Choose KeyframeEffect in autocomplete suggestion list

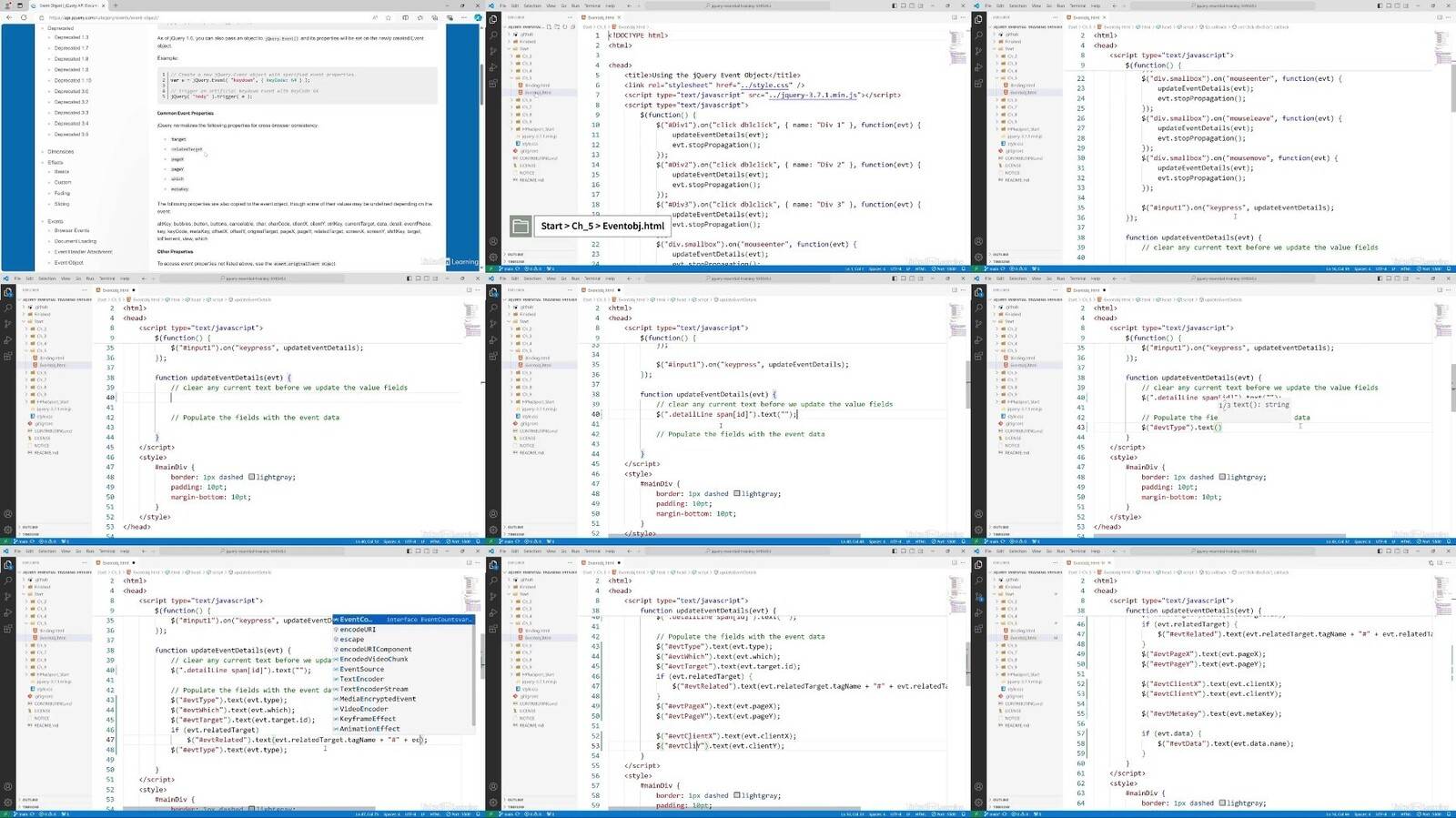coord(368,719)
